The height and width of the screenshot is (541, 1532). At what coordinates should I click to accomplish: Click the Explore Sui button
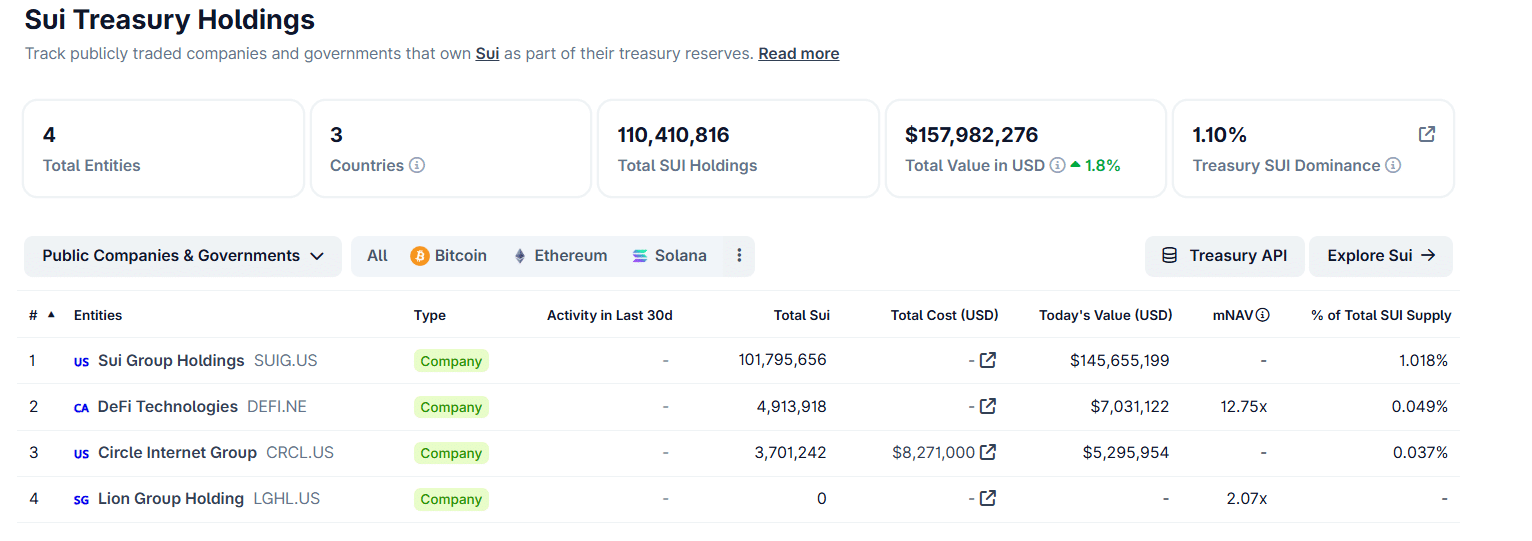point(1380,256)
